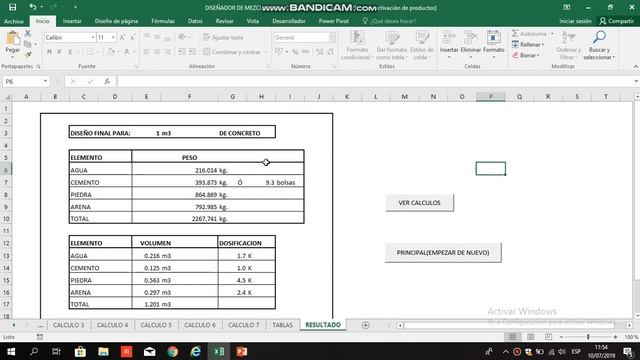Open Buscar y seleccionar

tap(599, 45)
